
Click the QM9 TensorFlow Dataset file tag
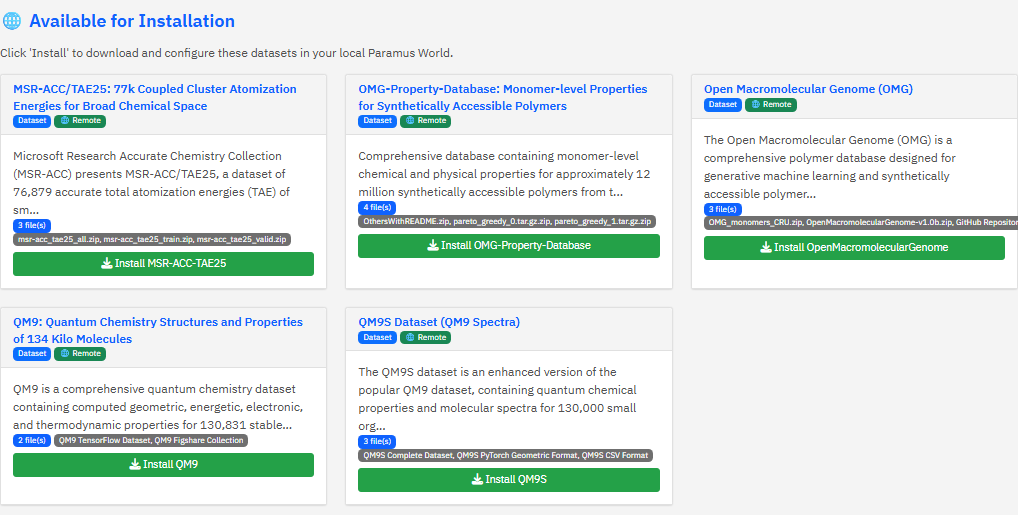(103, 440)
